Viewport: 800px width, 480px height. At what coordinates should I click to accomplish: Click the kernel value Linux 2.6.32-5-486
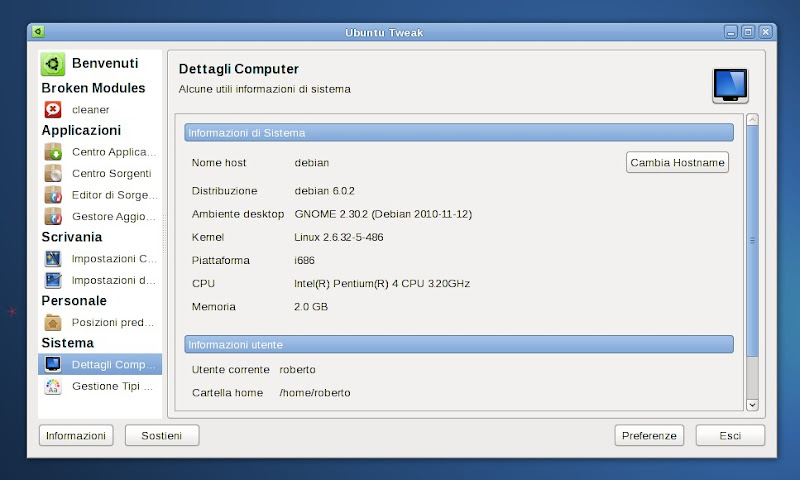(339, 237)
